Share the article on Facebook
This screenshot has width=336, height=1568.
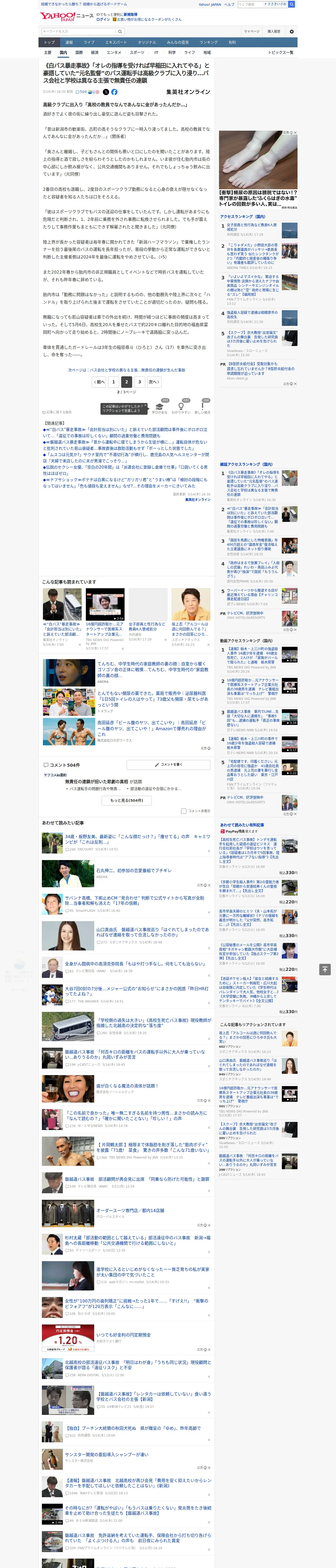click(114, 92)
